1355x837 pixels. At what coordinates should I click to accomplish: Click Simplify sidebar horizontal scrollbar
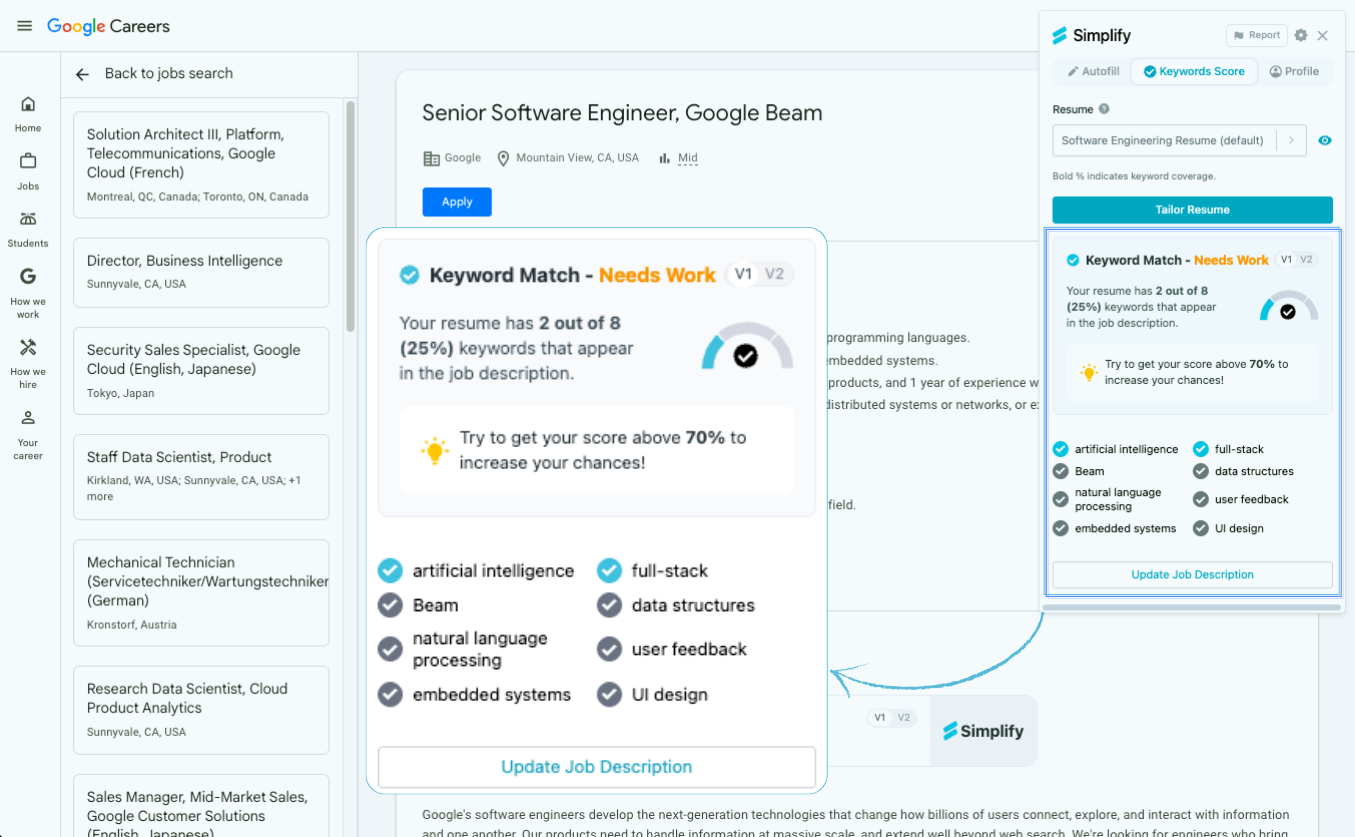(1191, 607)
